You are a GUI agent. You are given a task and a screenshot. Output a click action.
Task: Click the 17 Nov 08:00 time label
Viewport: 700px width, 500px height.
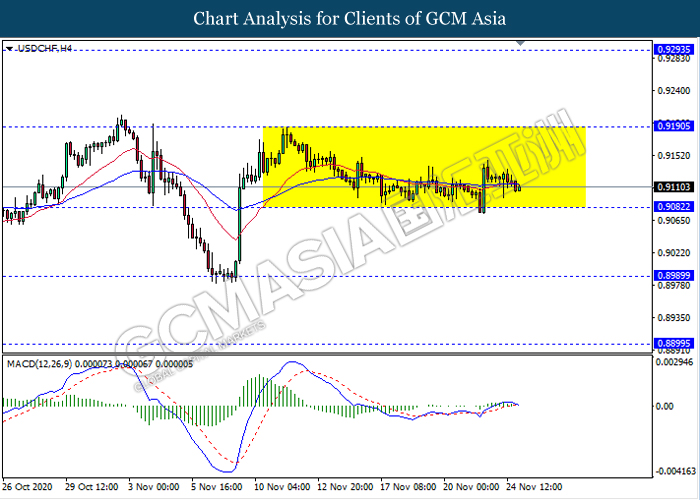[408, 487]
